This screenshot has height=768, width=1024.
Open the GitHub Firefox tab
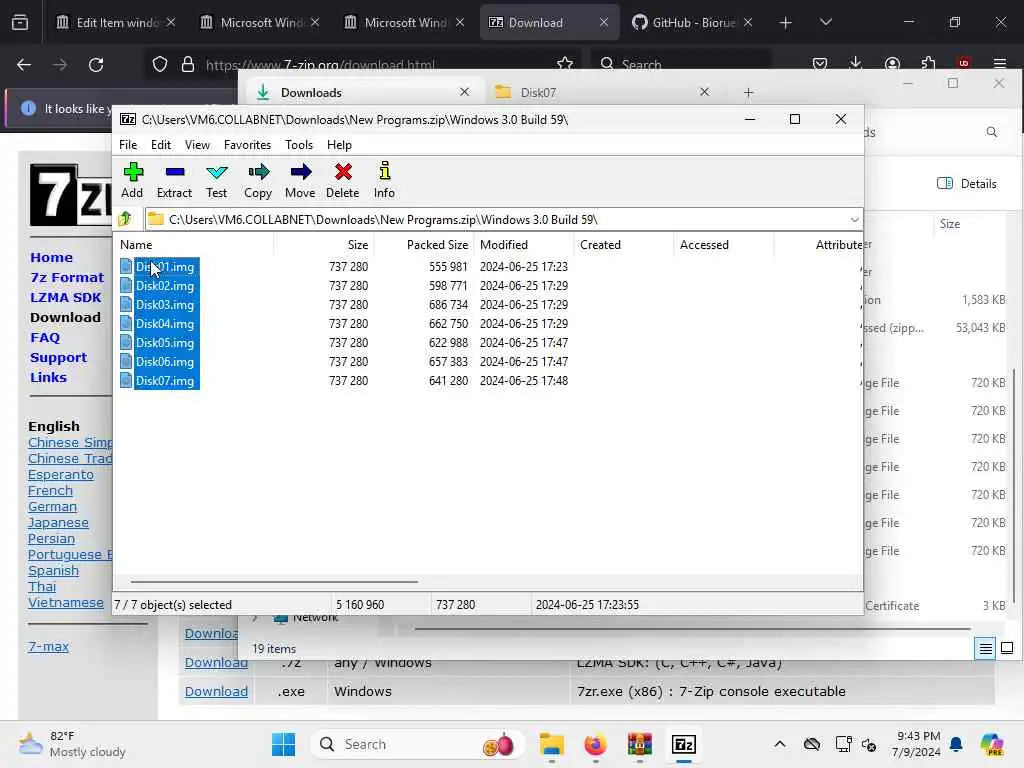click(x=692, y=22)
